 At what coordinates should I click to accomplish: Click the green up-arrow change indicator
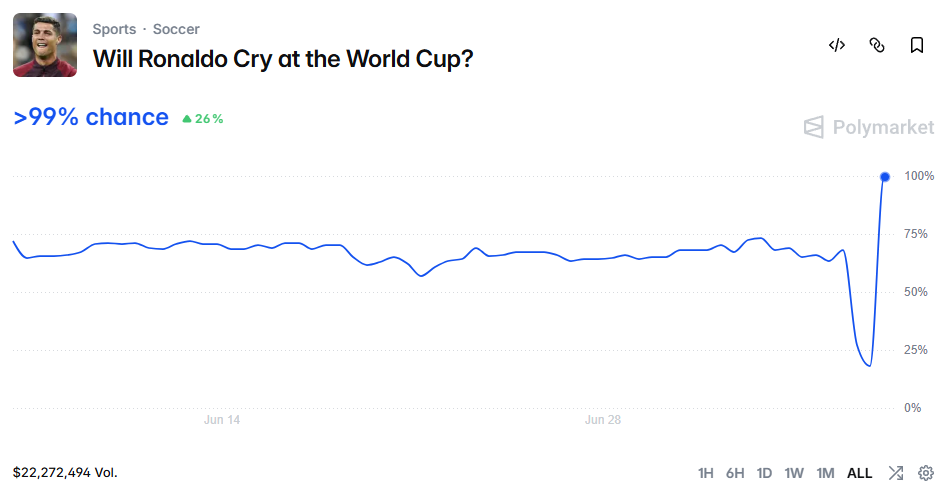coord(203,119)
